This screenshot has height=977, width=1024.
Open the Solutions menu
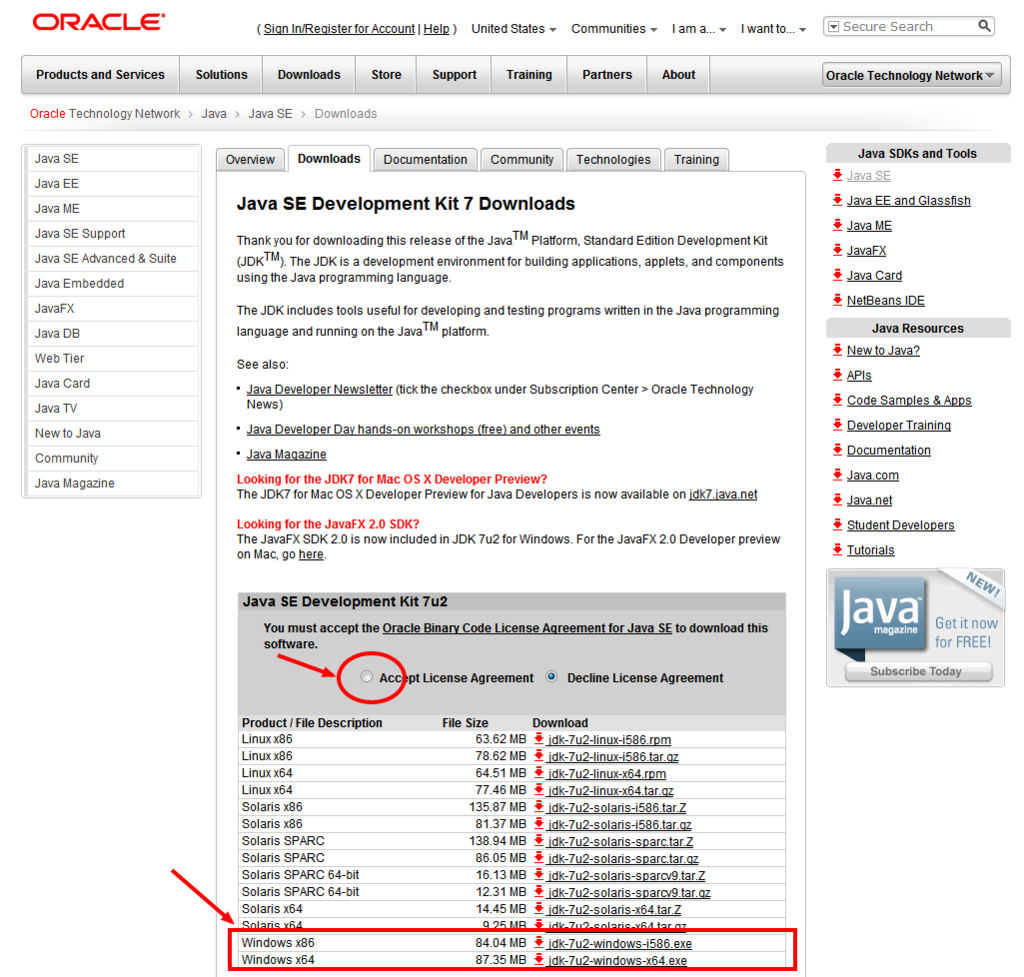coord(221,74)
